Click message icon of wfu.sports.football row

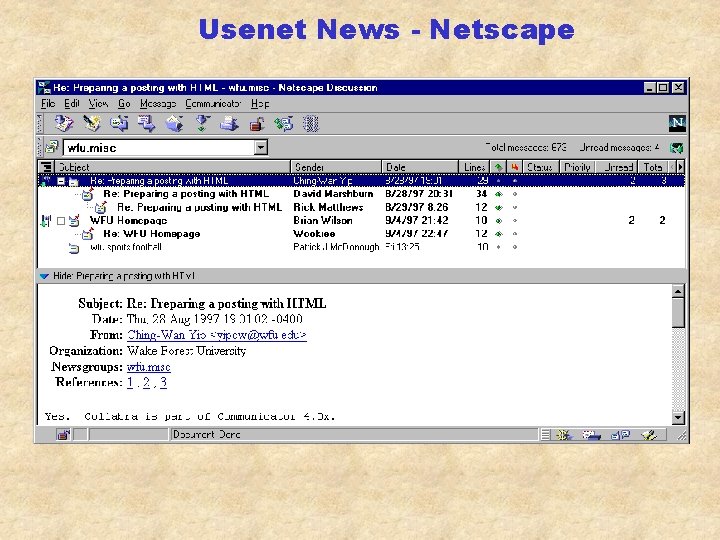pos(73,248)
